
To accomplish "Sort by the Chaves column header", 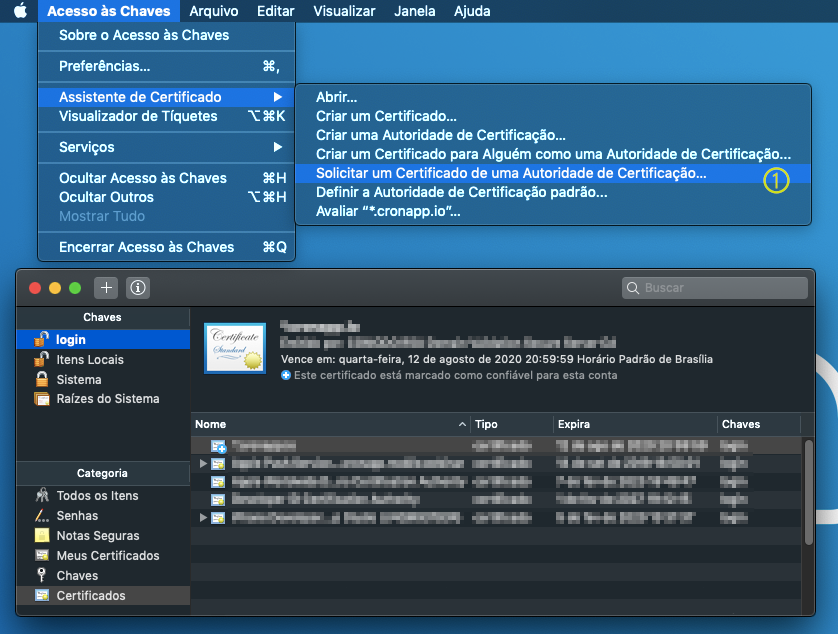I will pyautogui.click(x=759, y=424).
